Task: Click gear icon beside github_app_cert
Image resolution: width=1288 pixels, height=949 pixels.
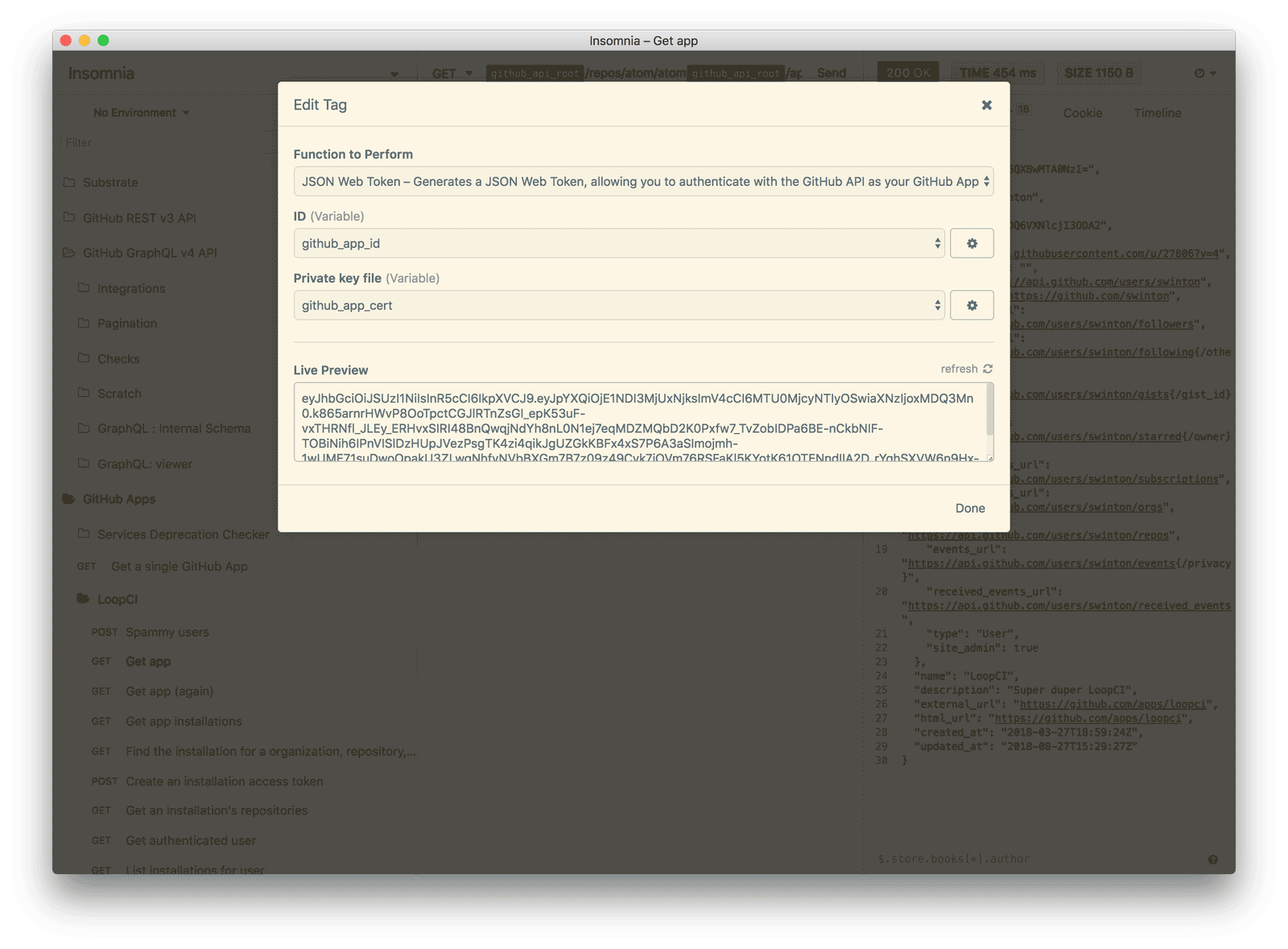Action: tap(972, 305)
